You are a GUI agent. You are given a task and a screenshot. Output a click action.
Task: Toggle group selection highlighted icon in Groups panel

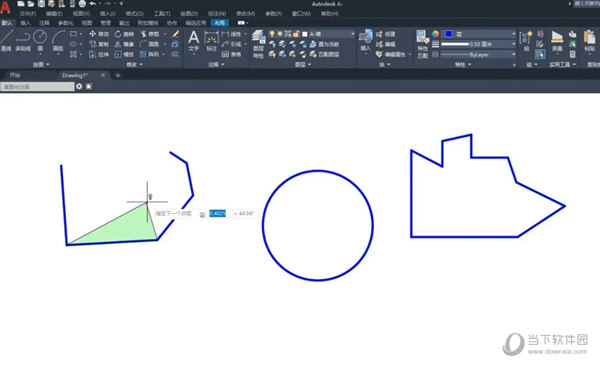[x=540, y=54]
